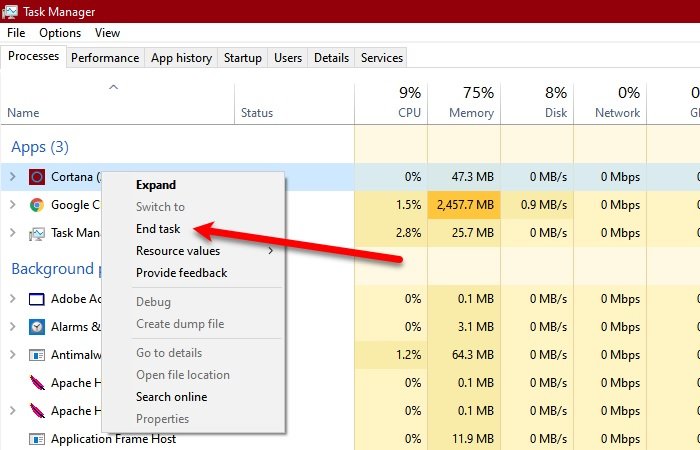The width and height of the screenshot is (700, 450).
Task: Click the 47.3 MB memory cell
Action: [x=464, y=177]
